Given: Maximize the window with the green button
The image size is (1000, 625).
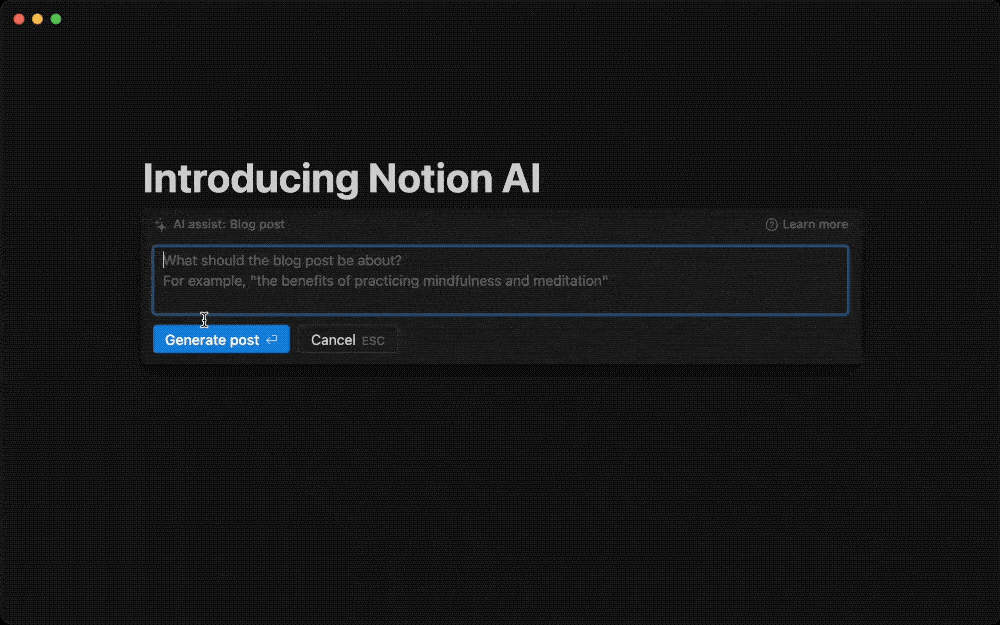Looking at the screenshot, I should pos(56,19).
